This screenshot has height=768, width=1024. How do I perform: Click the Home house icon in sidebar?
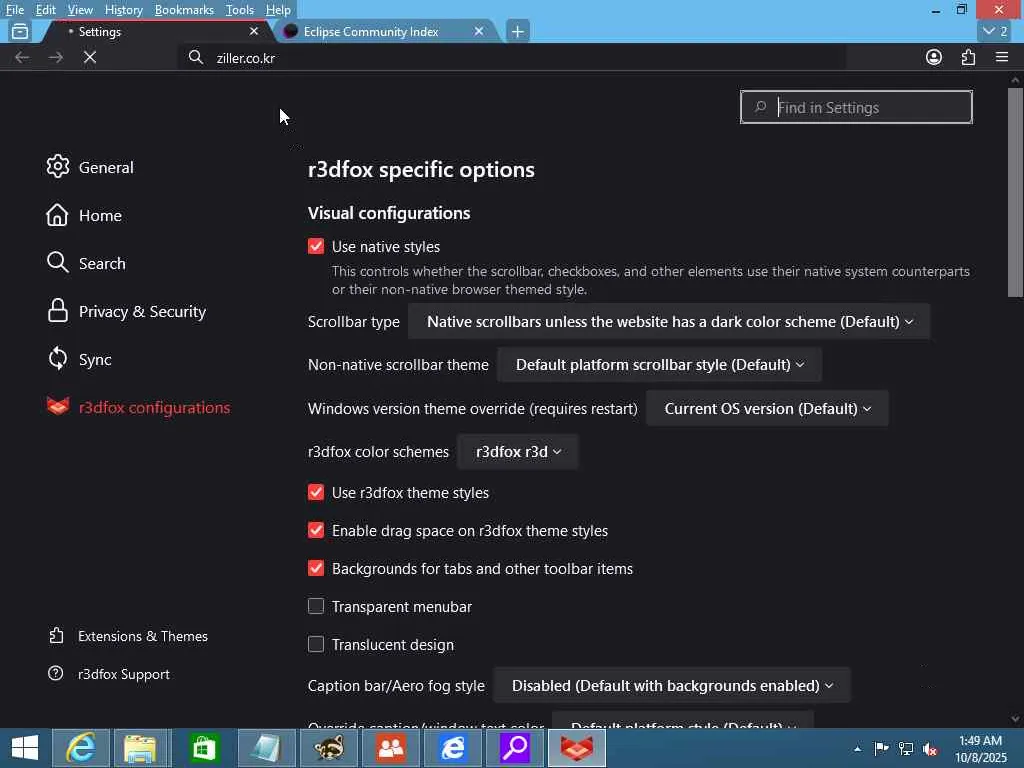pyautogui.click(x=57, y=215)
